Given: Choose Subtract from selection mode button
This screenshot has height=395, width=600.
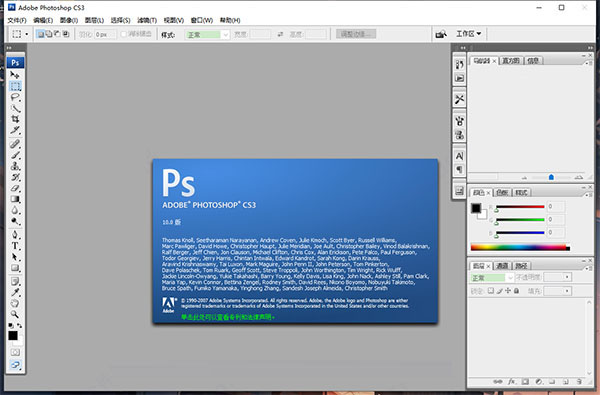Looking at the screenshot, I should point(57,34).
